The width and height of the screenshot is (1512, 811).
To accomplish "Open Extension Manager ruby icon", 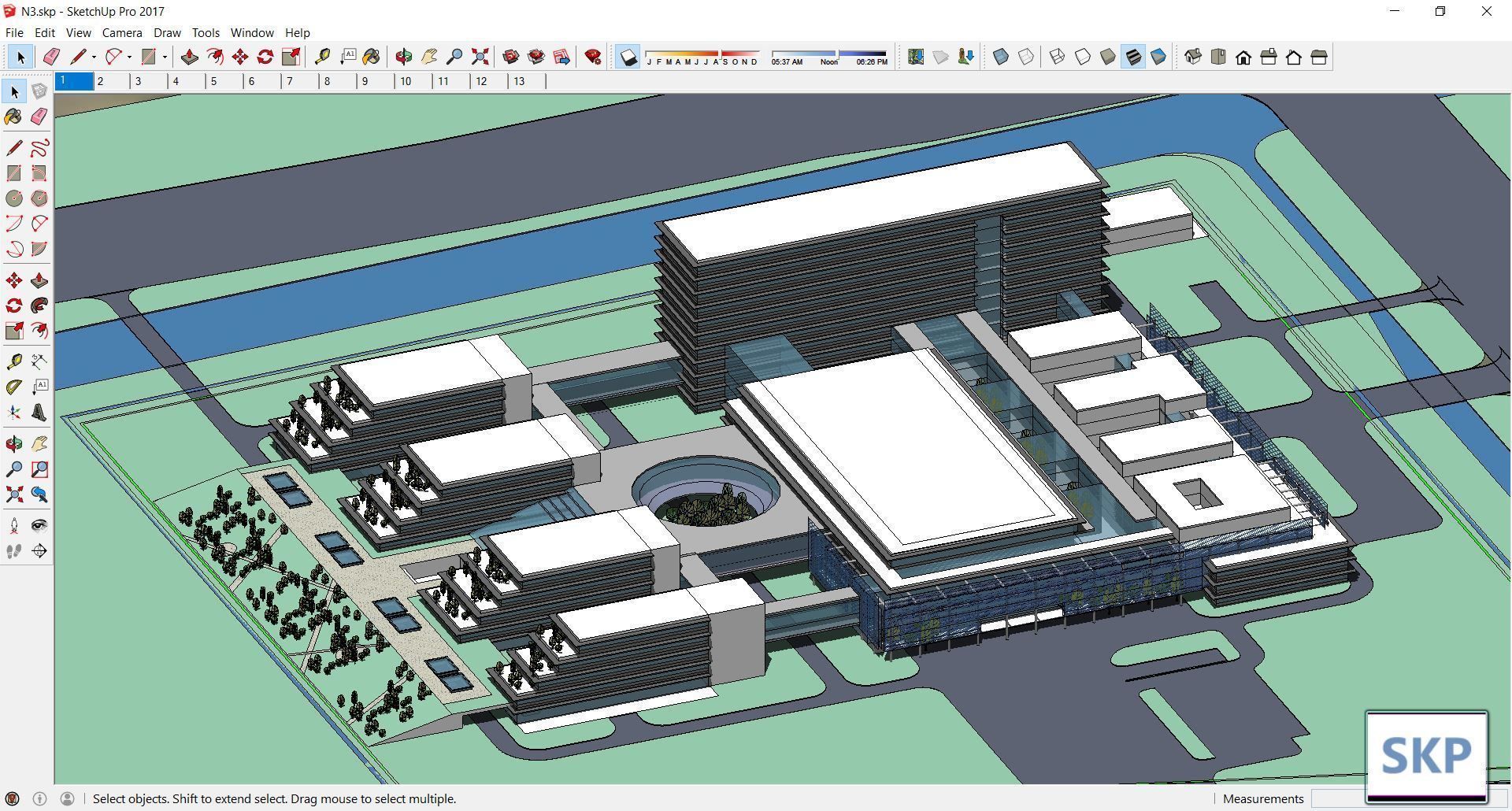I will pos(593,57).
